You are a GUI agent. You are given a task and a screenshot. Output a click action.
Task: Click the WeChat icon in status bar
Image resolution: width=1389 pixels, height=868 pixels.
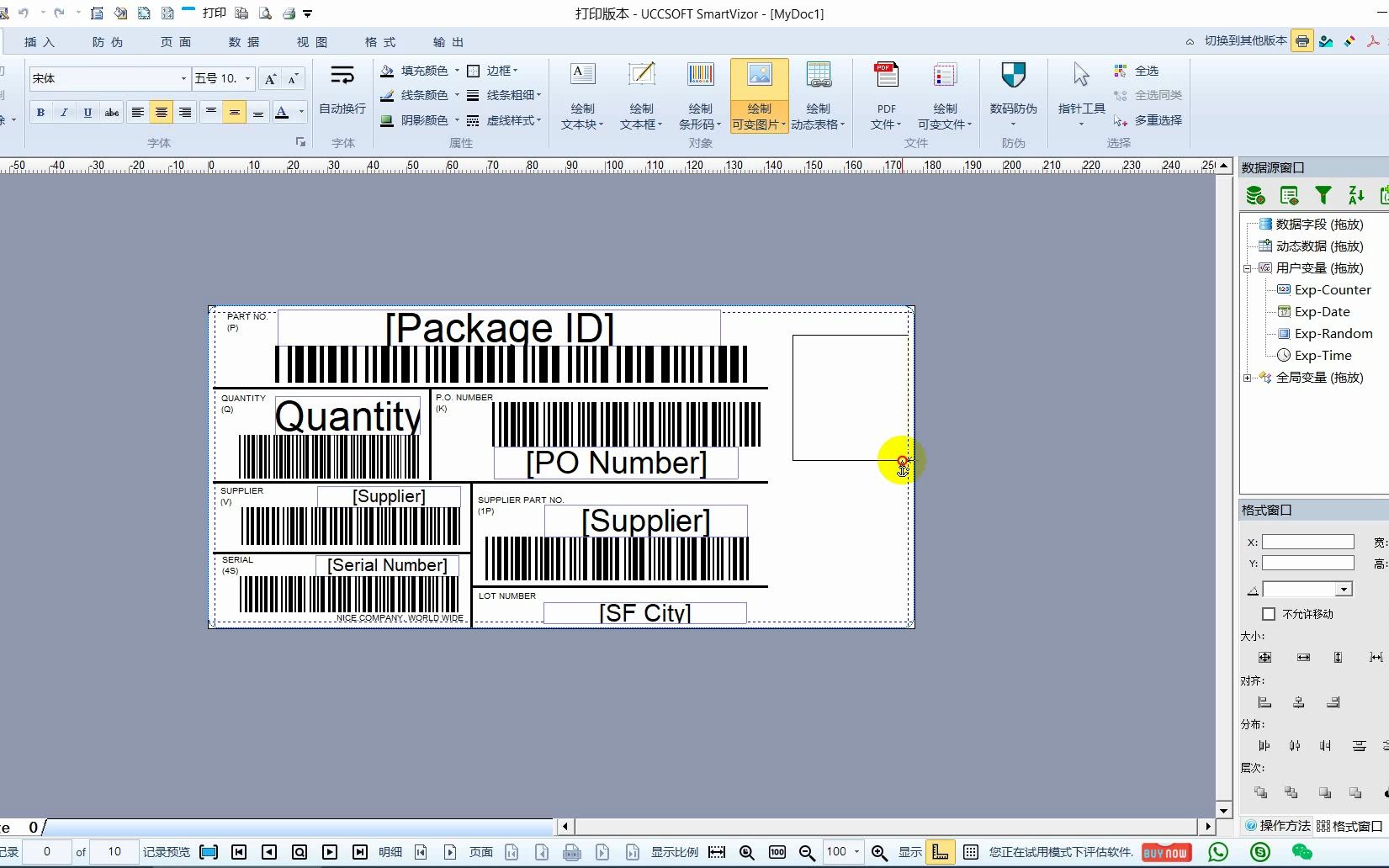point(1302,852)
